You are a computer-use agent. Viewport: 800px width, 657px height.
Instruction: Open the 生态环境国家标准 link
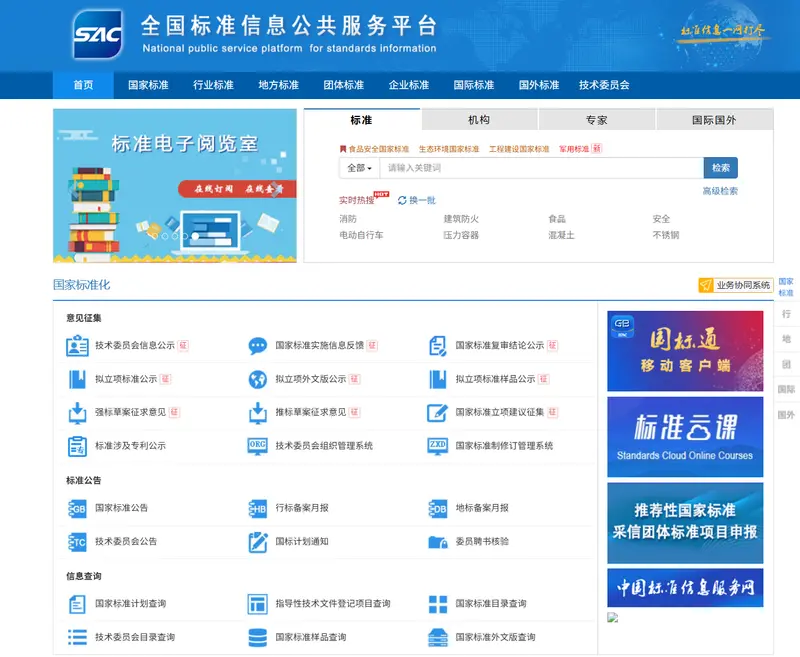click(449, 149)
